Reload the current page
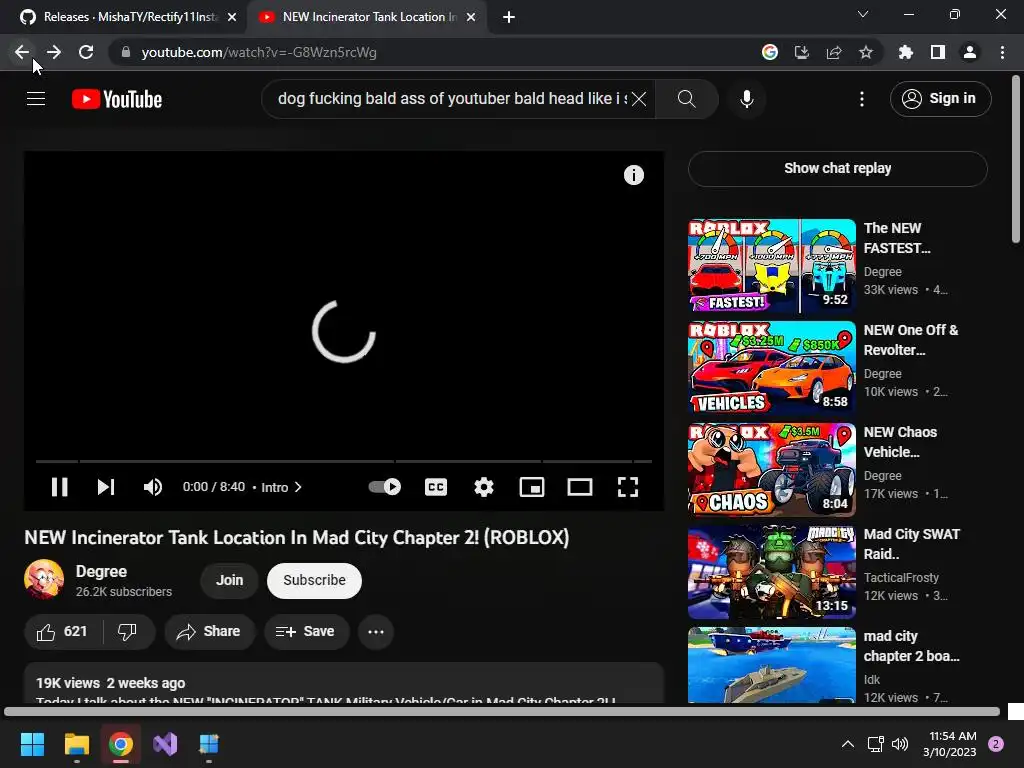 [x=86, y=52]
